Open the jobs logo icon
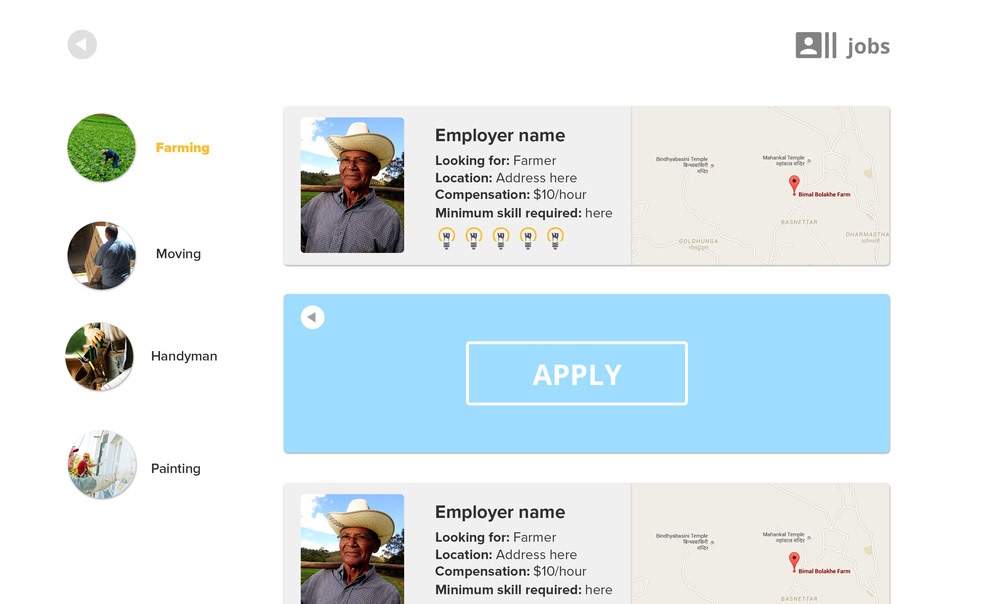This screenshot has height=604, width=1000. 816,45
